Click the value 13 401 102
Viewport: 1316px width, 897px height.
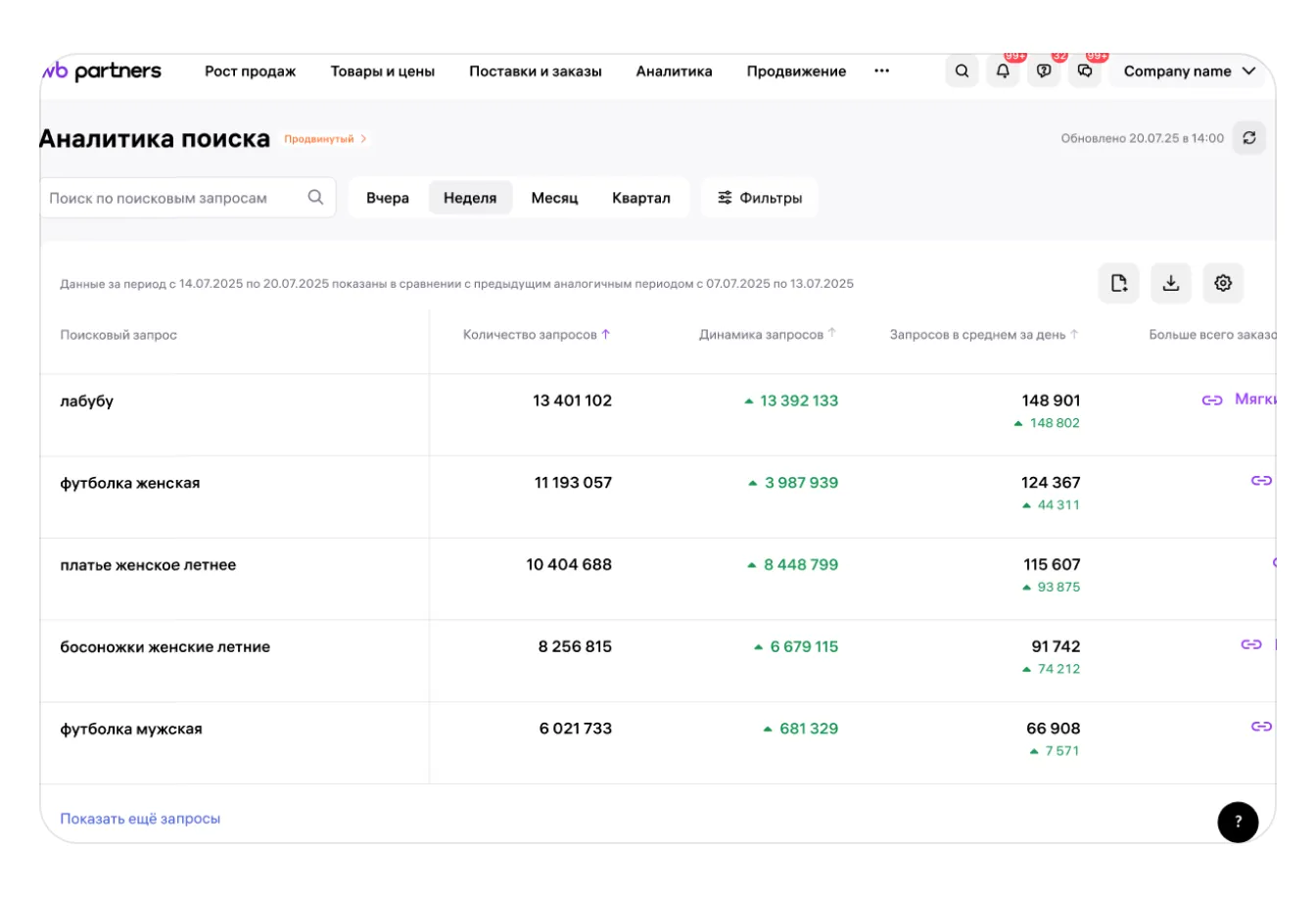pyautogui.click(x=572, y=401)
